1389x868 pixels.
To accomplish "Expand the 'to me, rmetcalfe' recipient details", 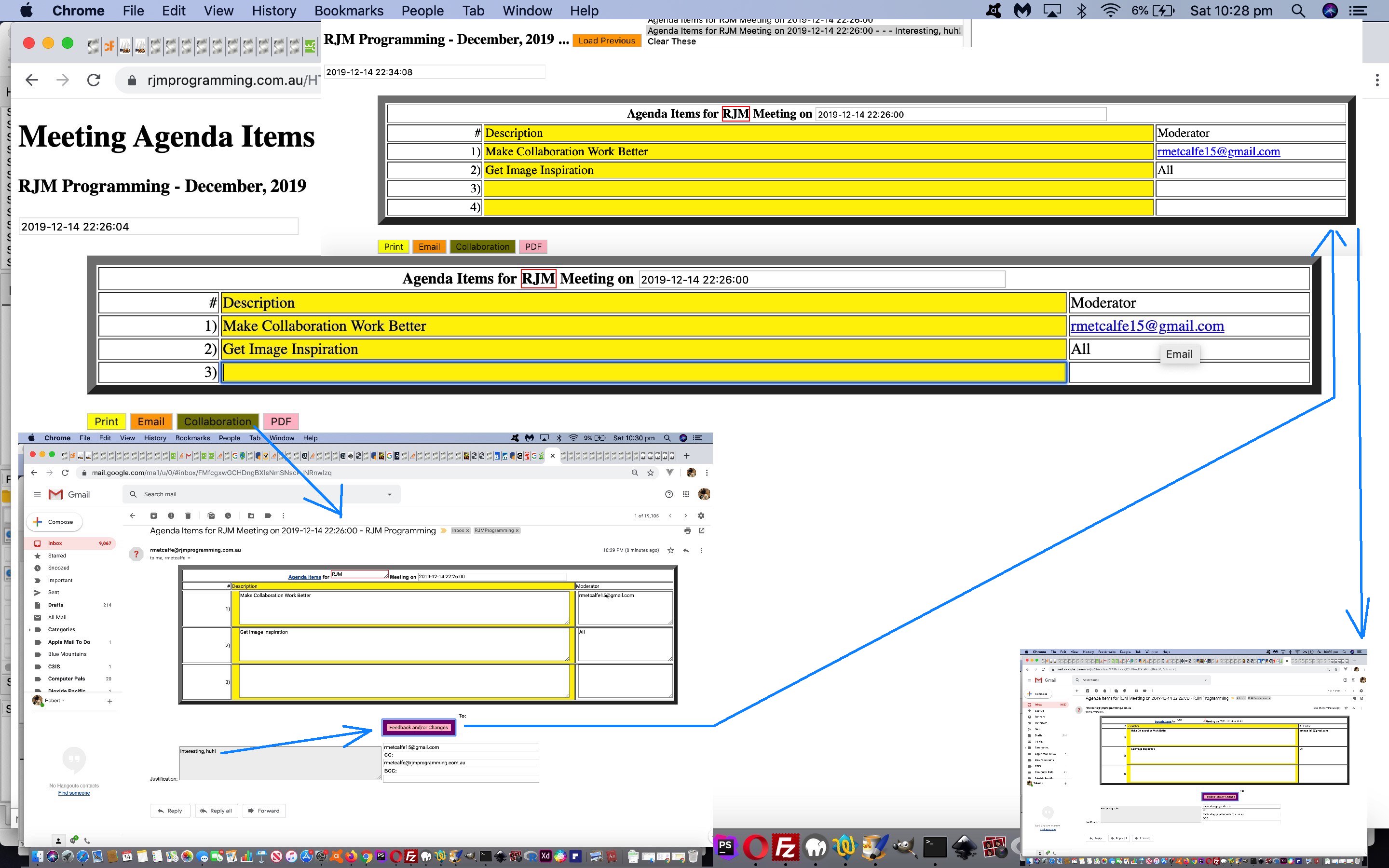I will [189, 558].
